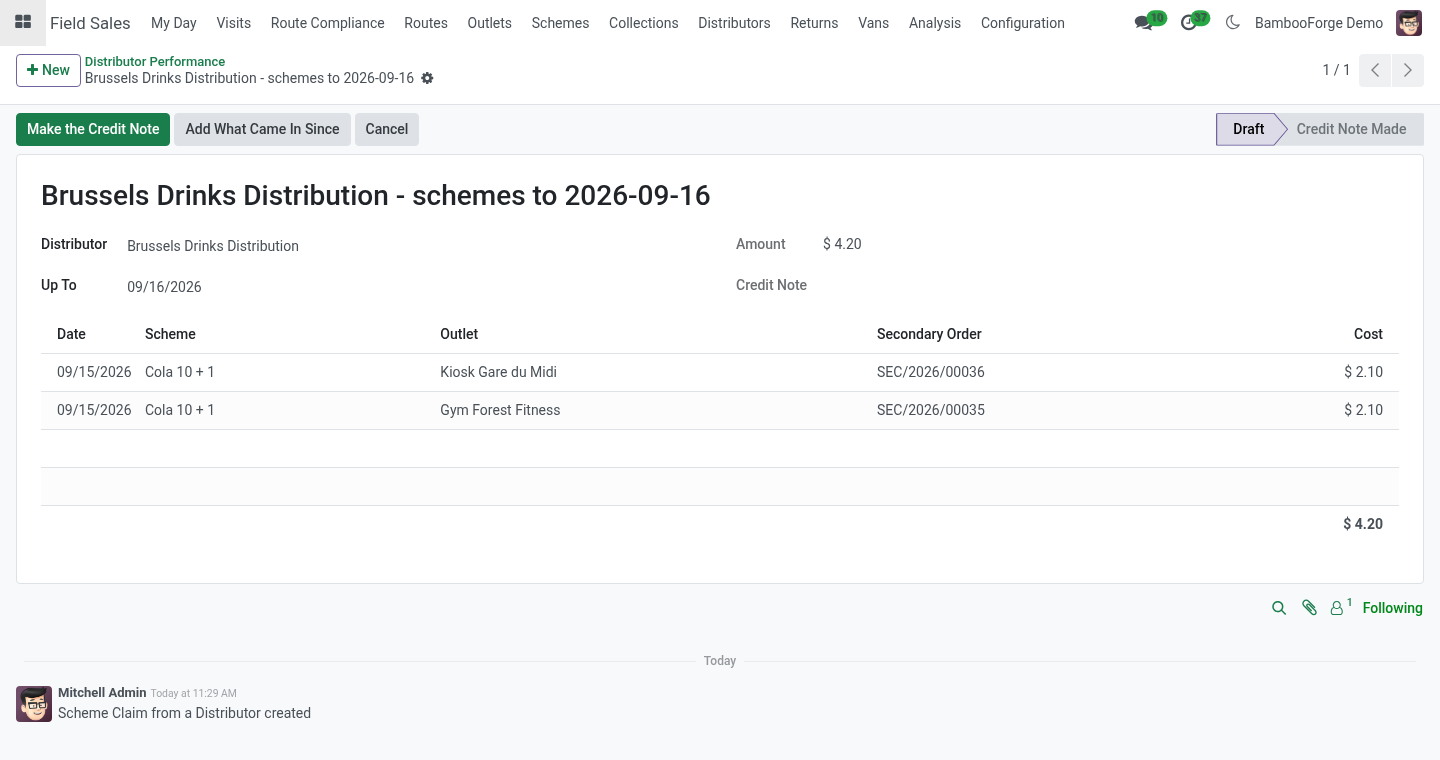Search messages in chatter
Viewport: 1440px width, 760px height.
click(1279, 608)
